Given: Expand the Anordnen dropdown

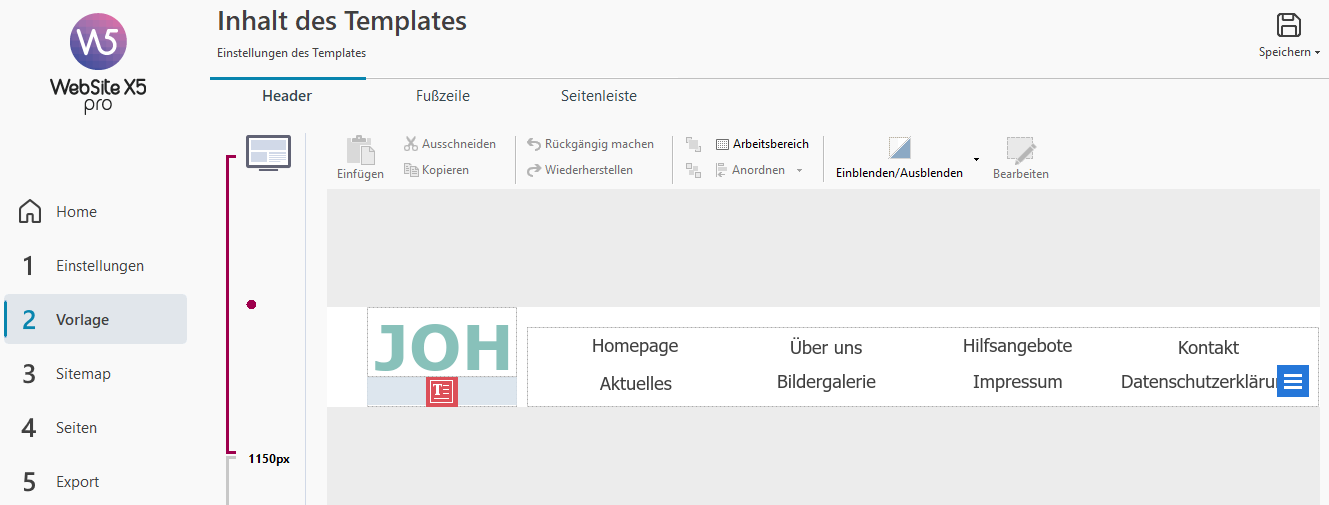Looking at the screenshot, I should click(x=799, y=171).
